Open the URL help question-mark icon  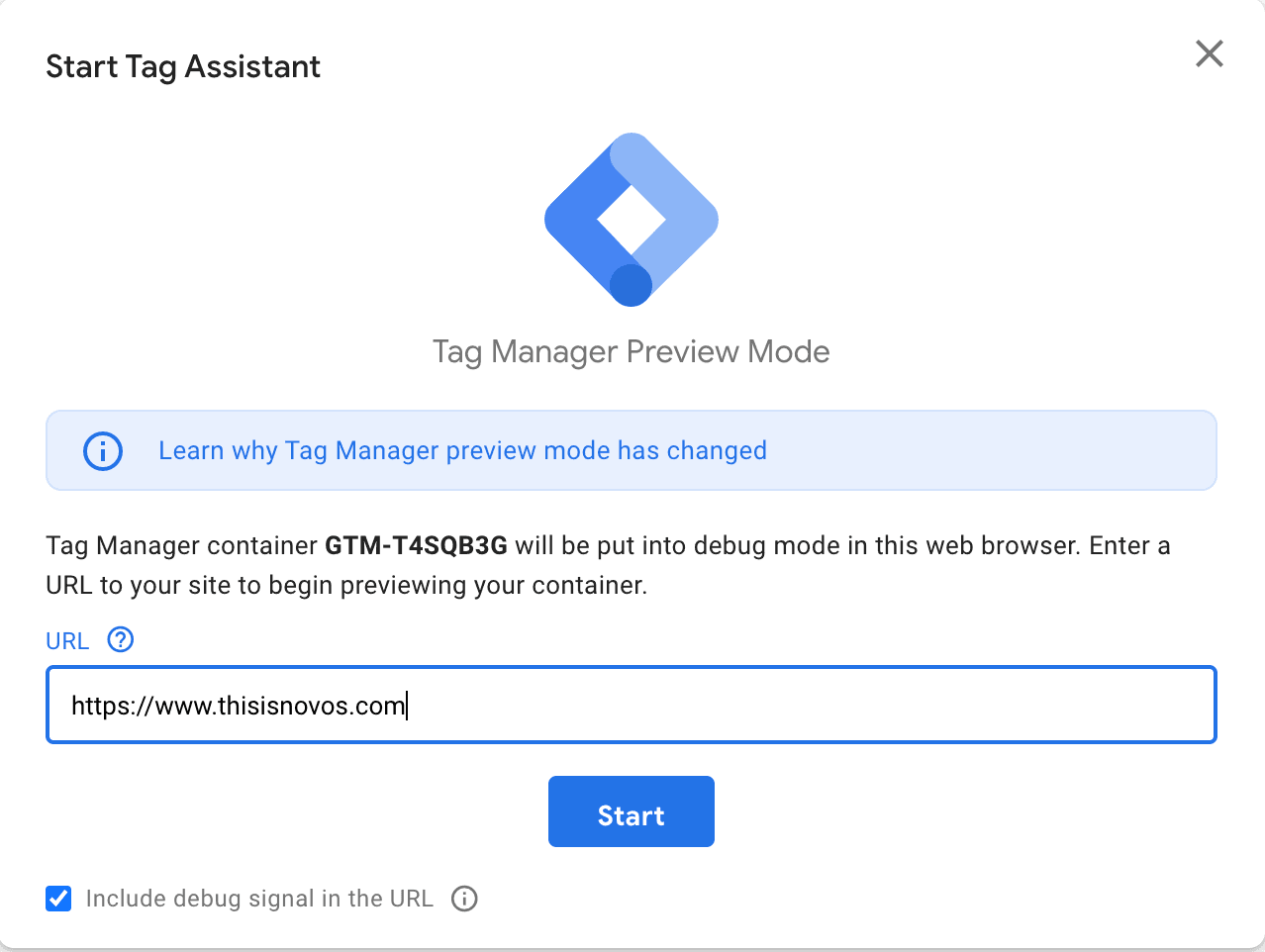(x=121, y=640)
